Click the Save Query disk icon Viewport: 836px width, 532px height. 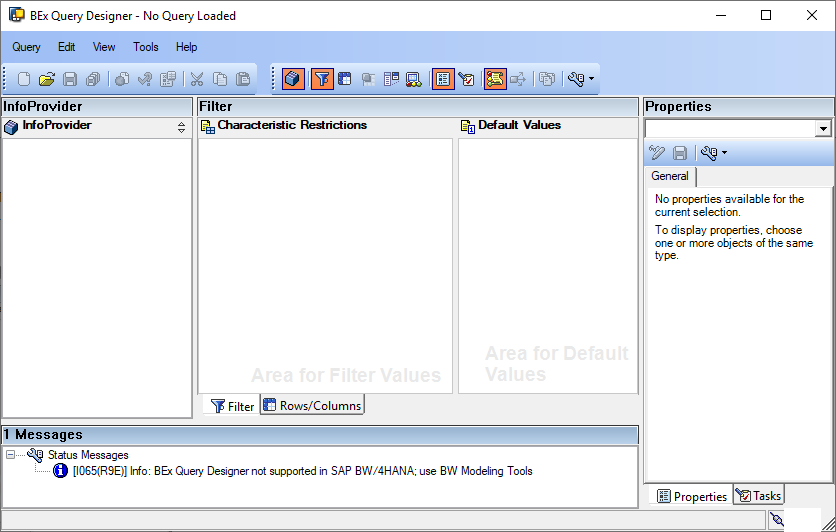click(70, 79)
